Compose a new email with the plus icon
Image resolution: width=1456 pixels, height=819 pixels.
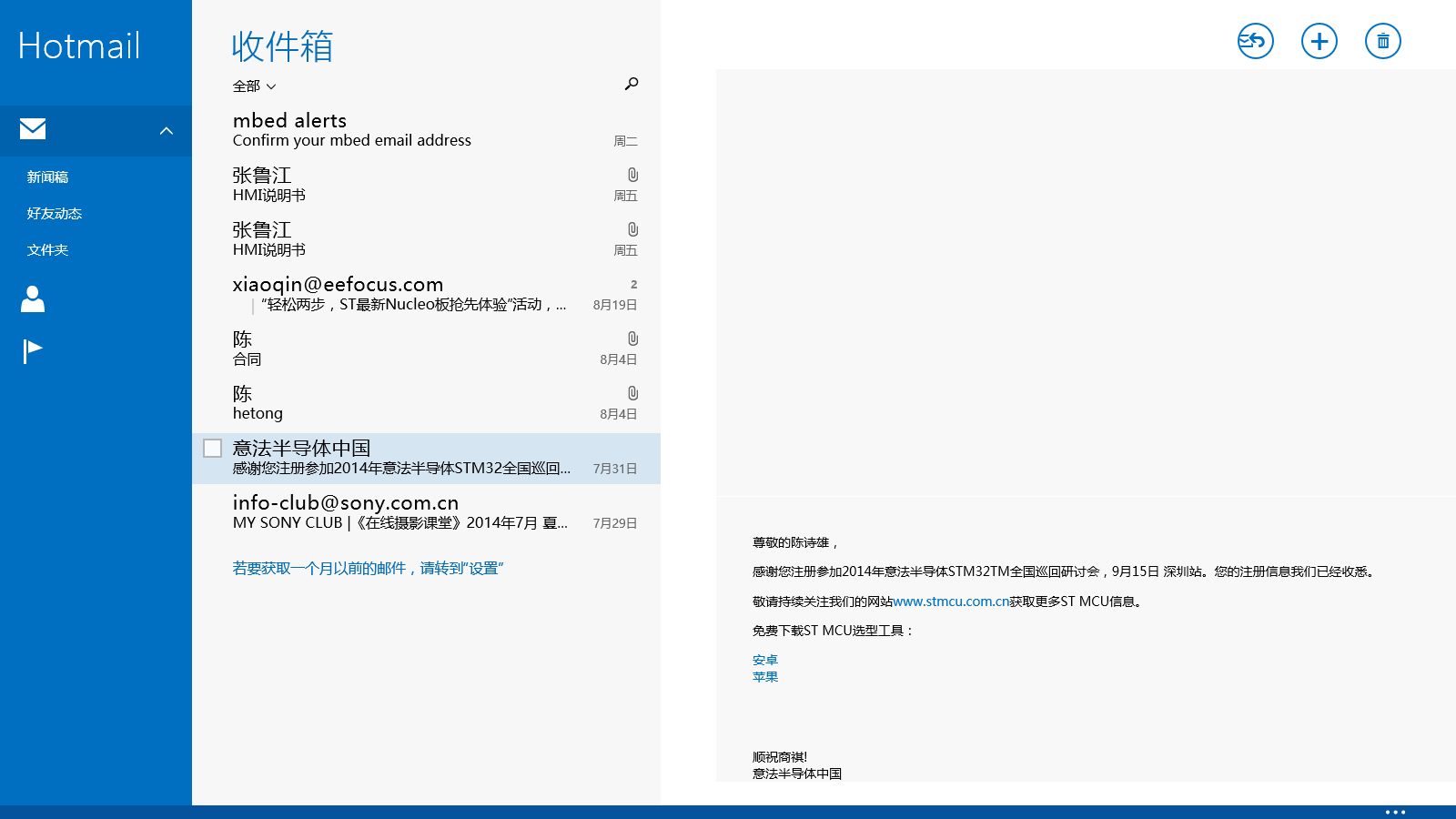[x=1319, y=41]
